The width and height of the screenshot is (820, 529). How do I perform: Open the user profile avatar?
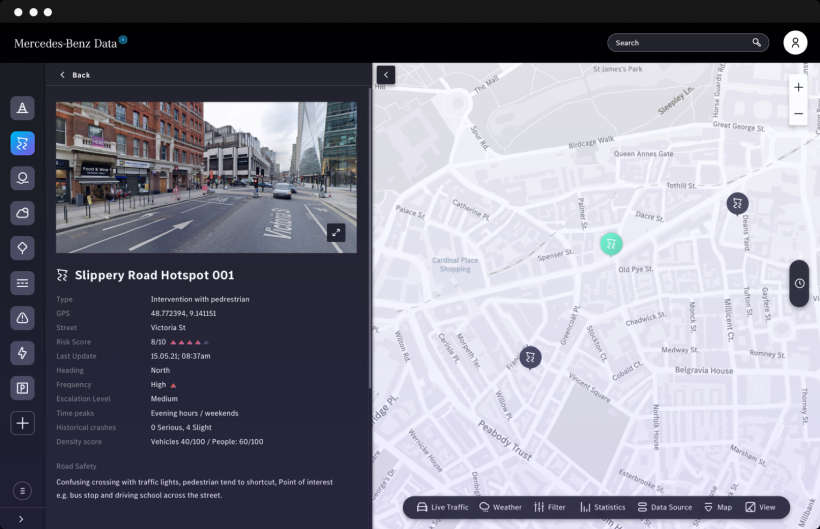coord(795,43)
